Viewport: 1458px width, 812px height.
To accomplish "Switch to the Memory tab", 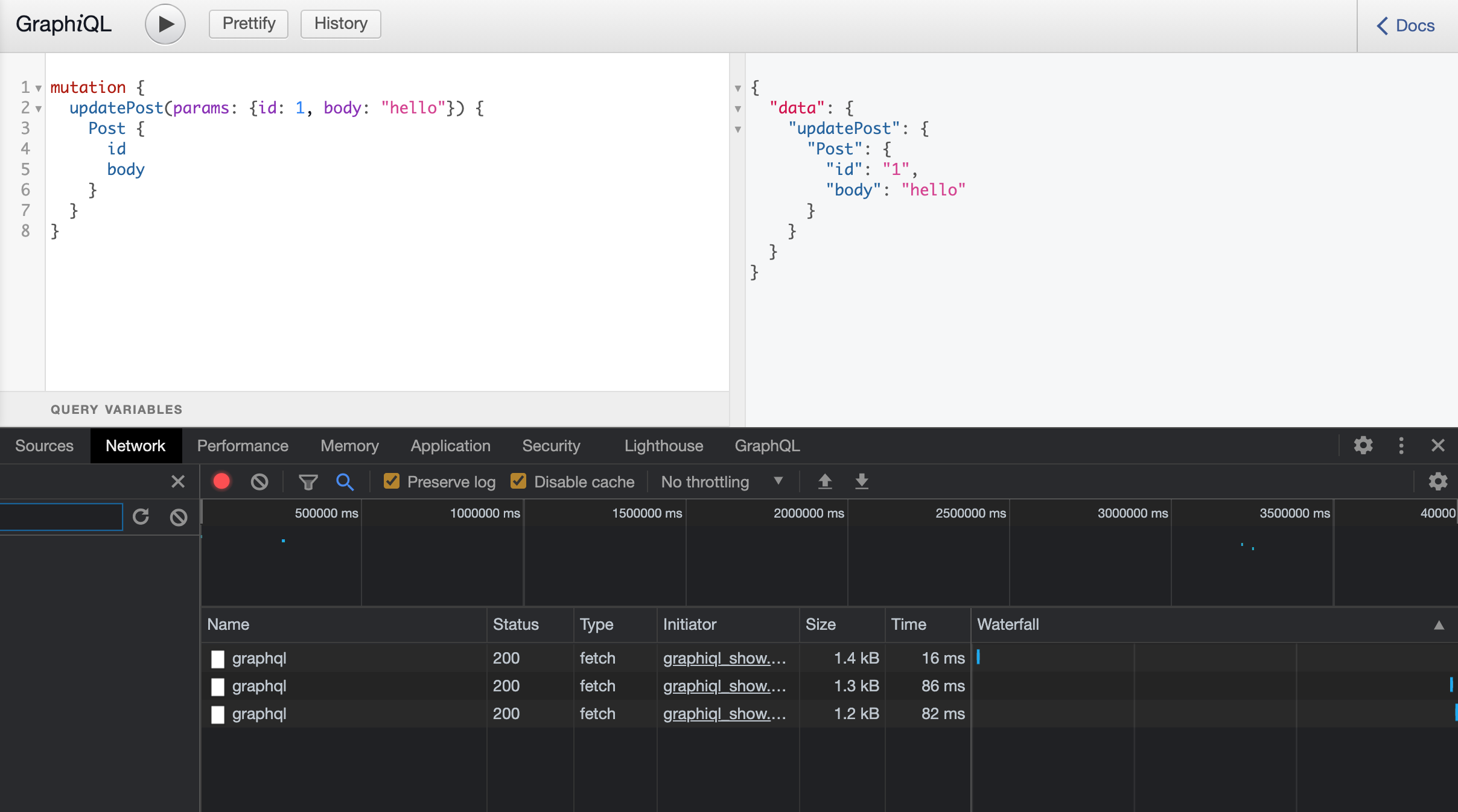I will [349, 446].
